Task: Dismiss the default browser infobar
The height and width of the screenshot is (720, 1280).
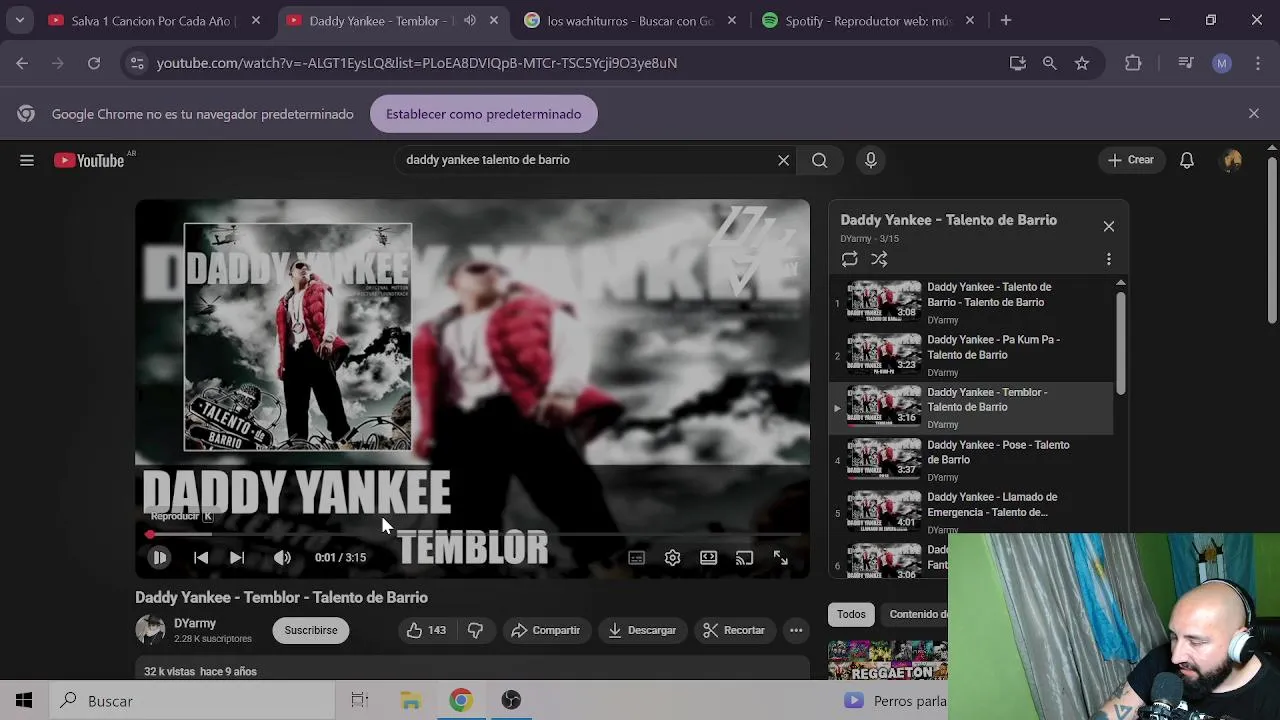Action: [x=1254, y=114]
